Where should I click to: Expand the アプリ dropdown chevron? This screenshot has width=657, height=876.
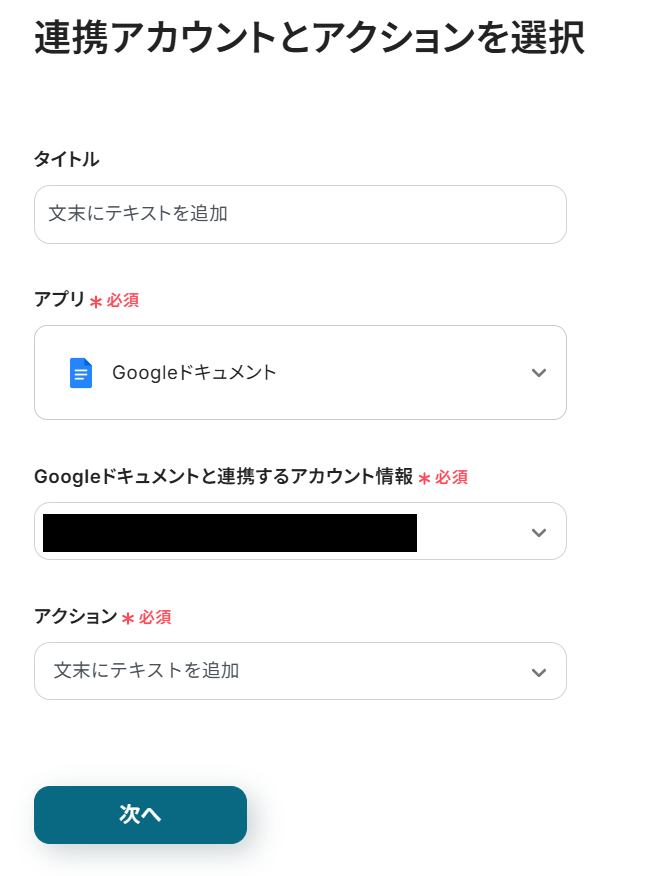[x=539, y=373]
